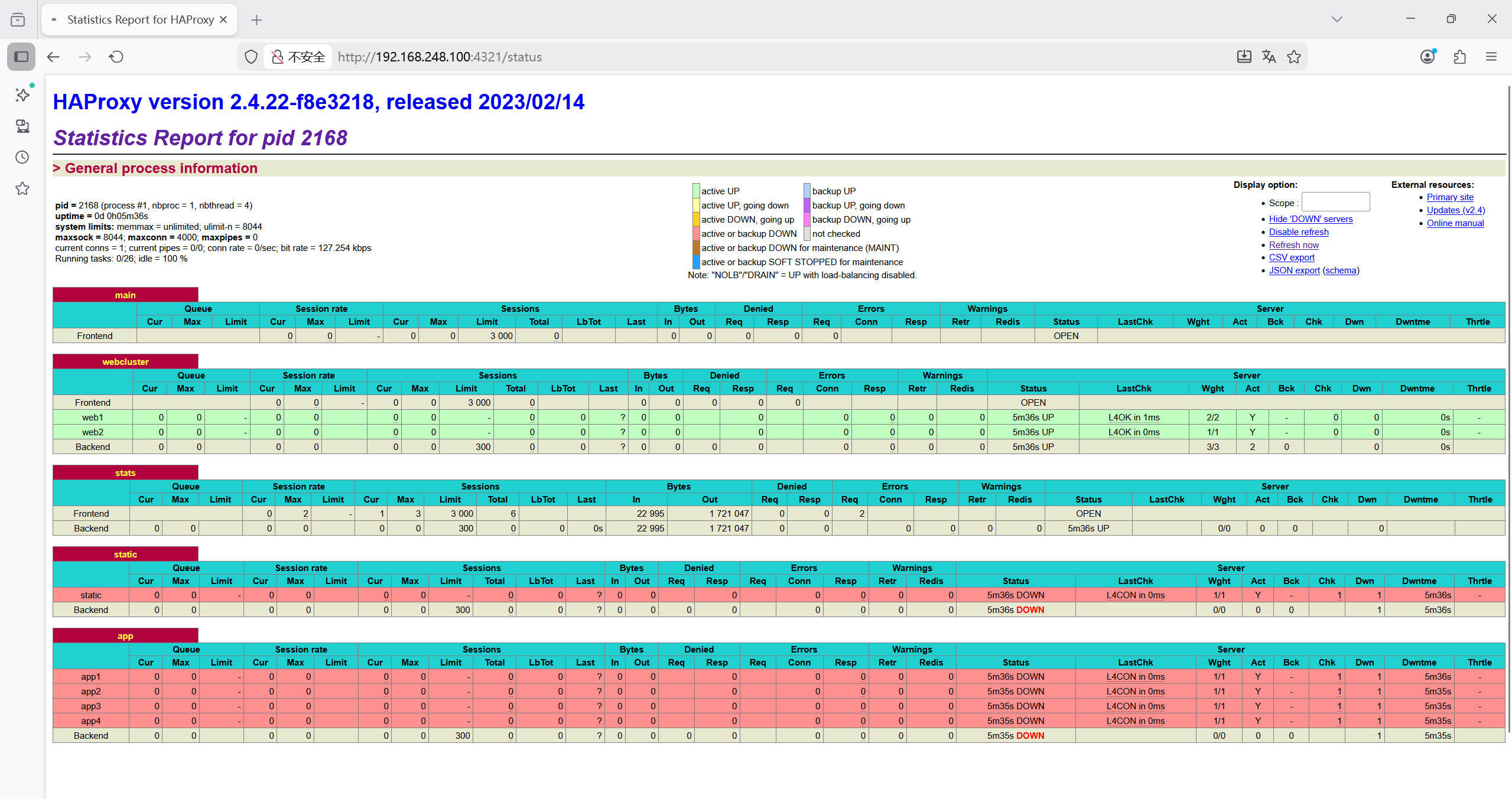Image resolution: width=1512 pixels, height=799 pixels.
Task: Click the Hide 'DOWN' servers link
Action: [x=1310, y=219]
